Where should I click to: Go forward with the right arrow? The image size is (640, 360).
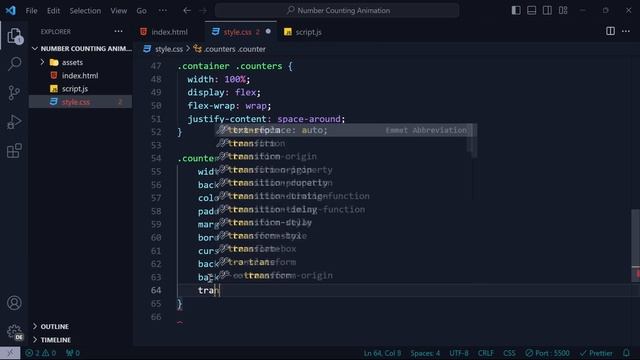pos(203,11)
